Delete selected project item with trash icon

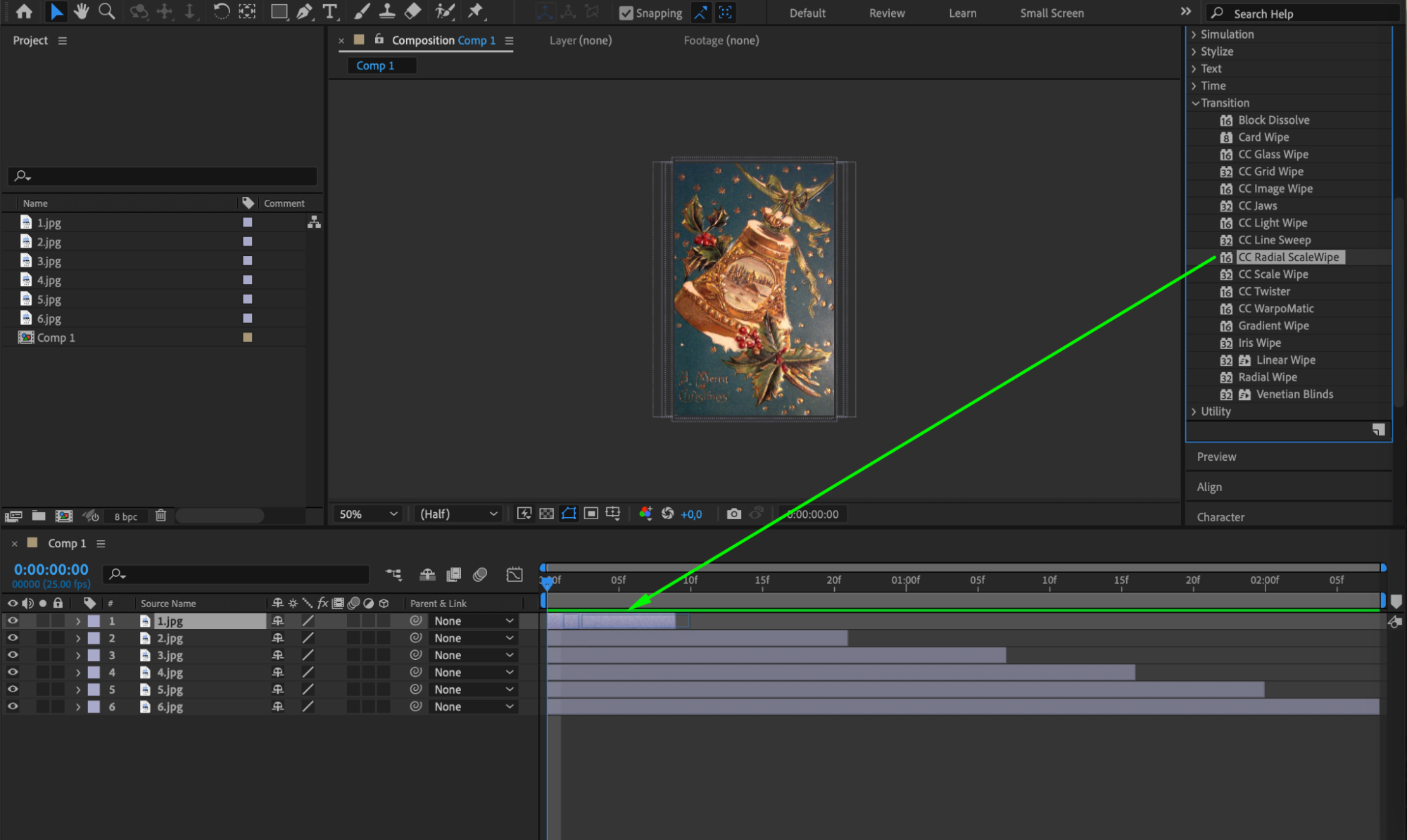tap(160, 516)
